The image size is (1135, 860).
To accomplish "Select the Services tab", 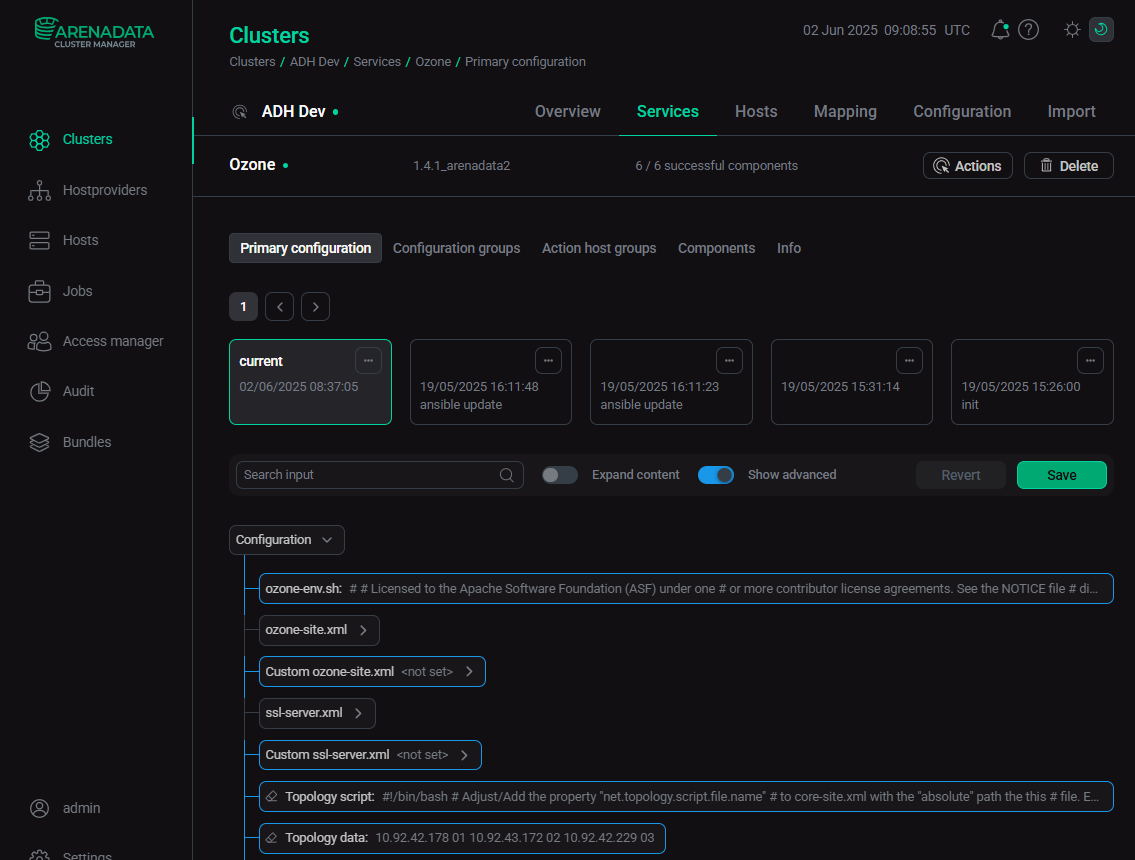I will click(667, 111).
